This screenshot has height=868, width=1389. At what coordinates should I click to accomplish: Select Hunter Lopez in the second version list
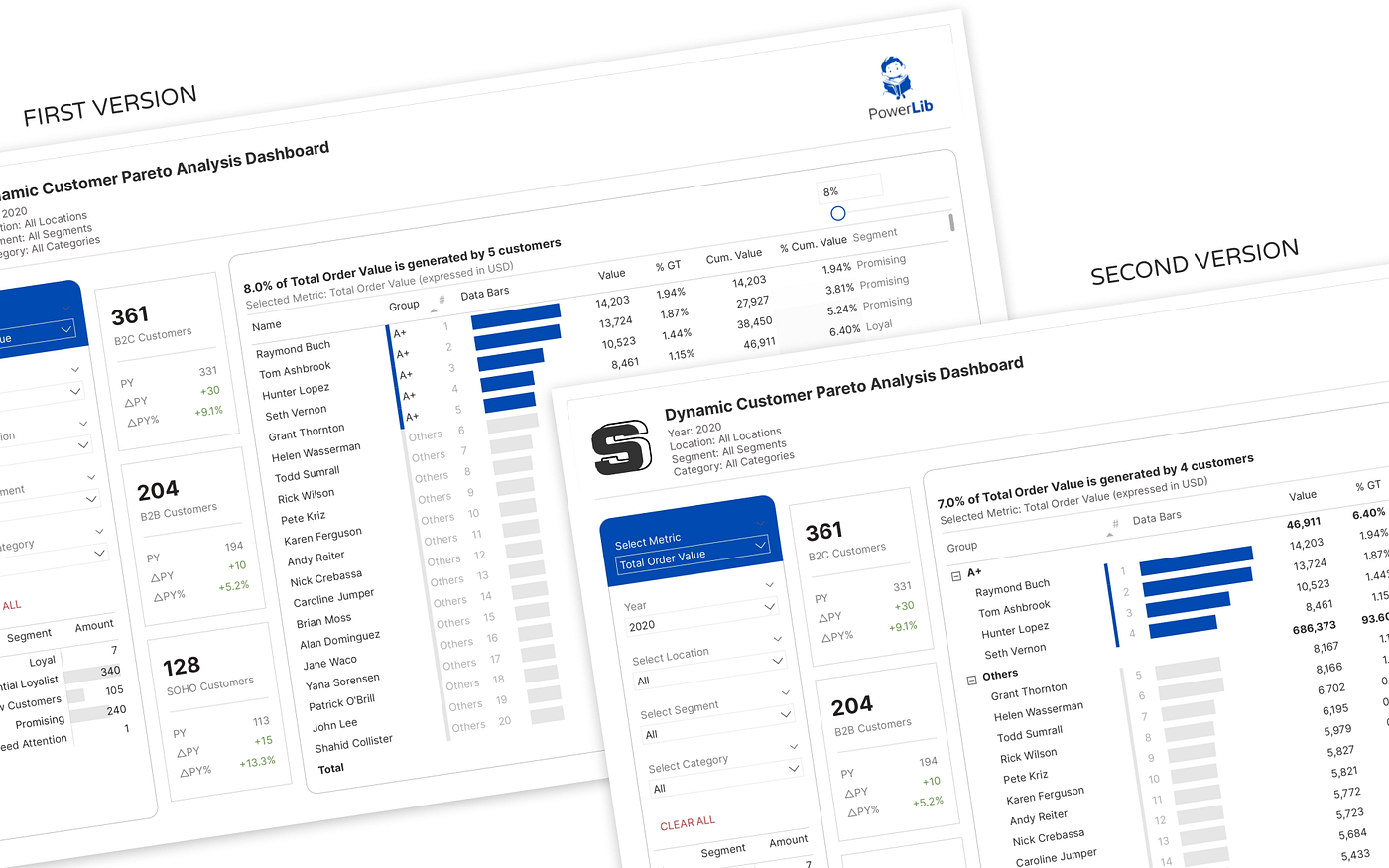[x=1015, y=631]
